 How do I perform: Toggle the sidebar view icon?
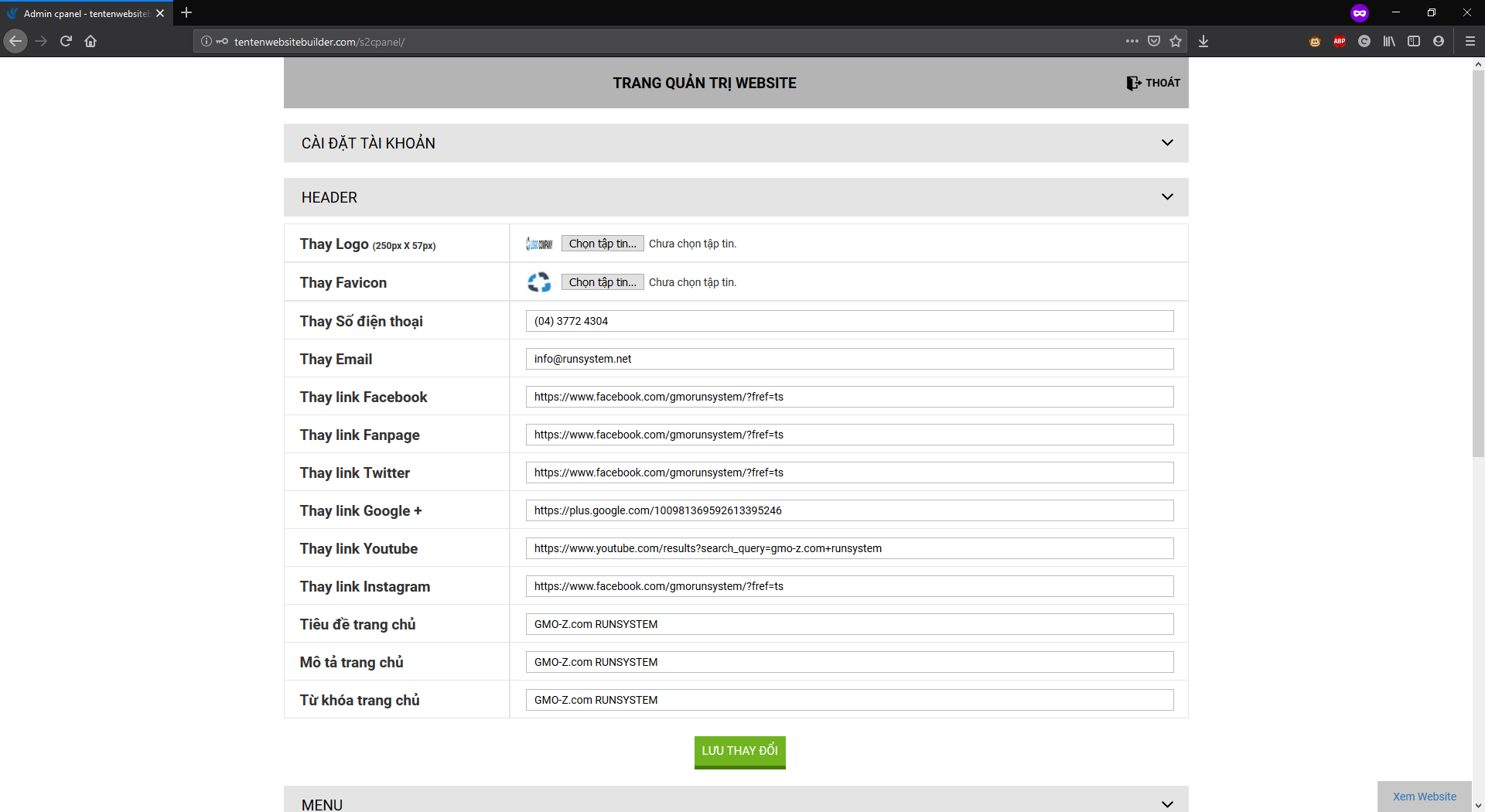coord(1414,41)
